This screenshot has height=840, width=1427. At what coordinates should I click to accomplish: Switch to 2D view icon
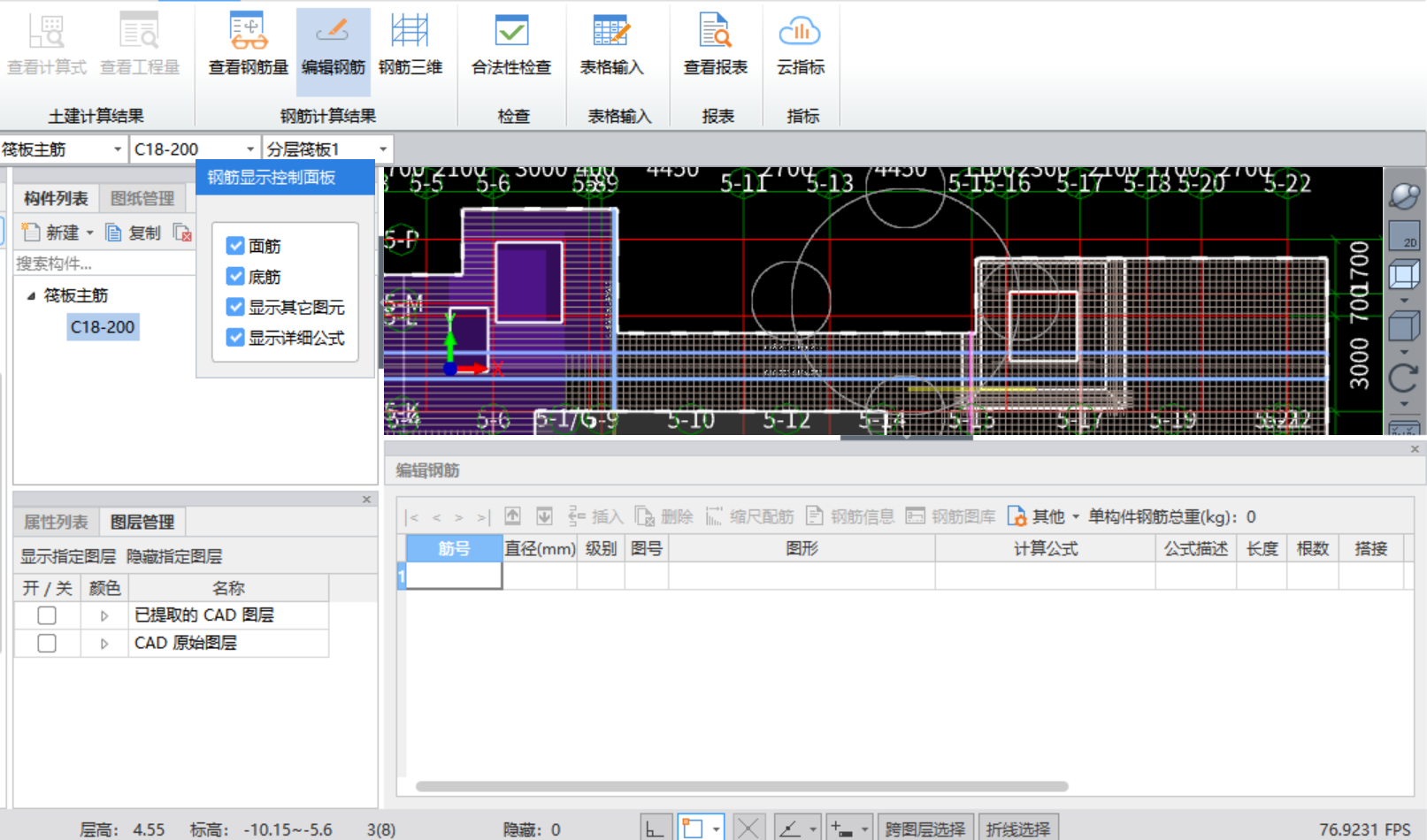click(x=1404, y=235)
